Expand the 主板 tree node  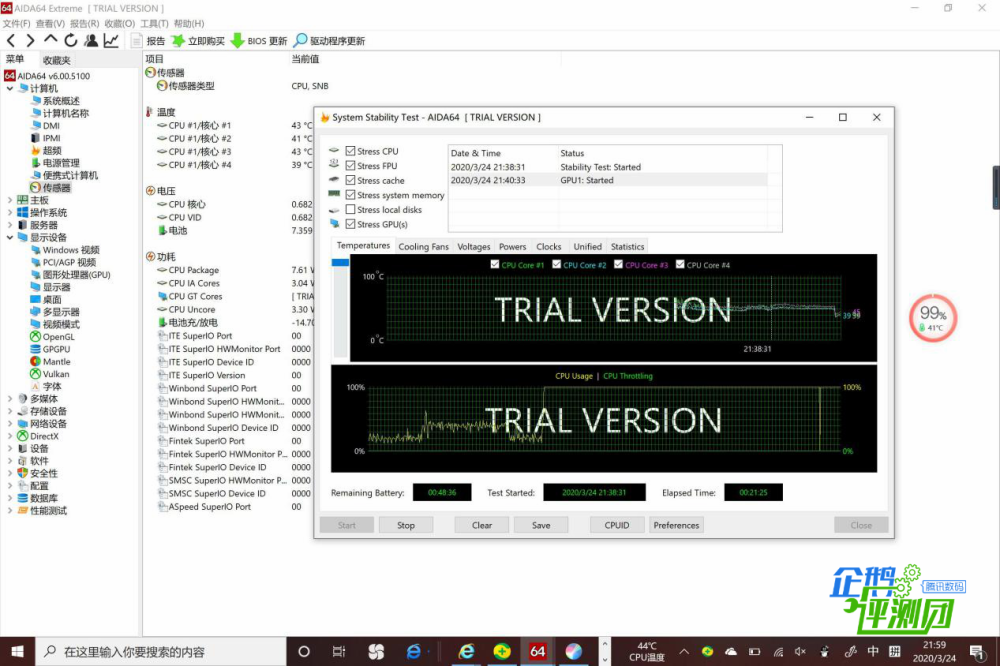tap(10, 200)
